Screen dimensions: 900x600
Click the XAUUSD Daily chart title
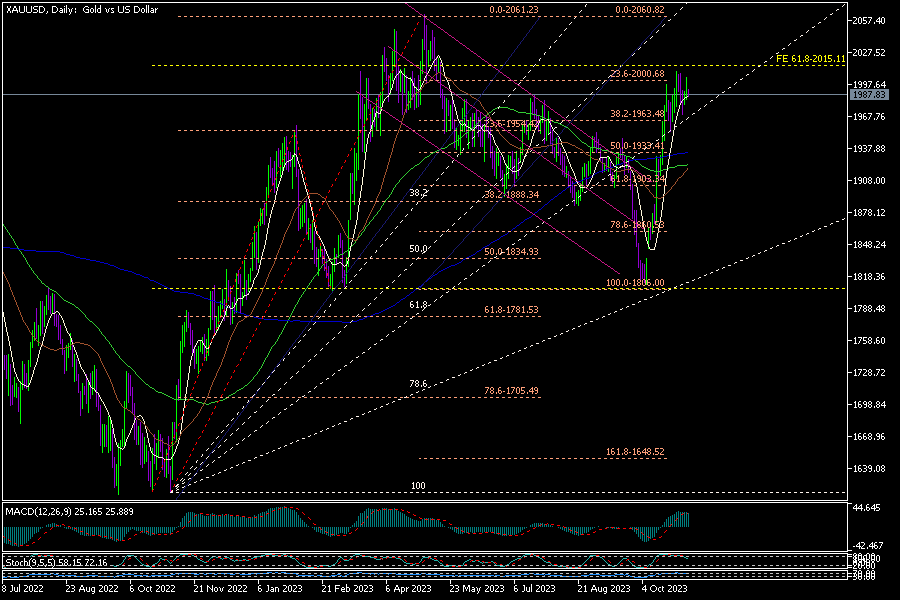(82, 8)
